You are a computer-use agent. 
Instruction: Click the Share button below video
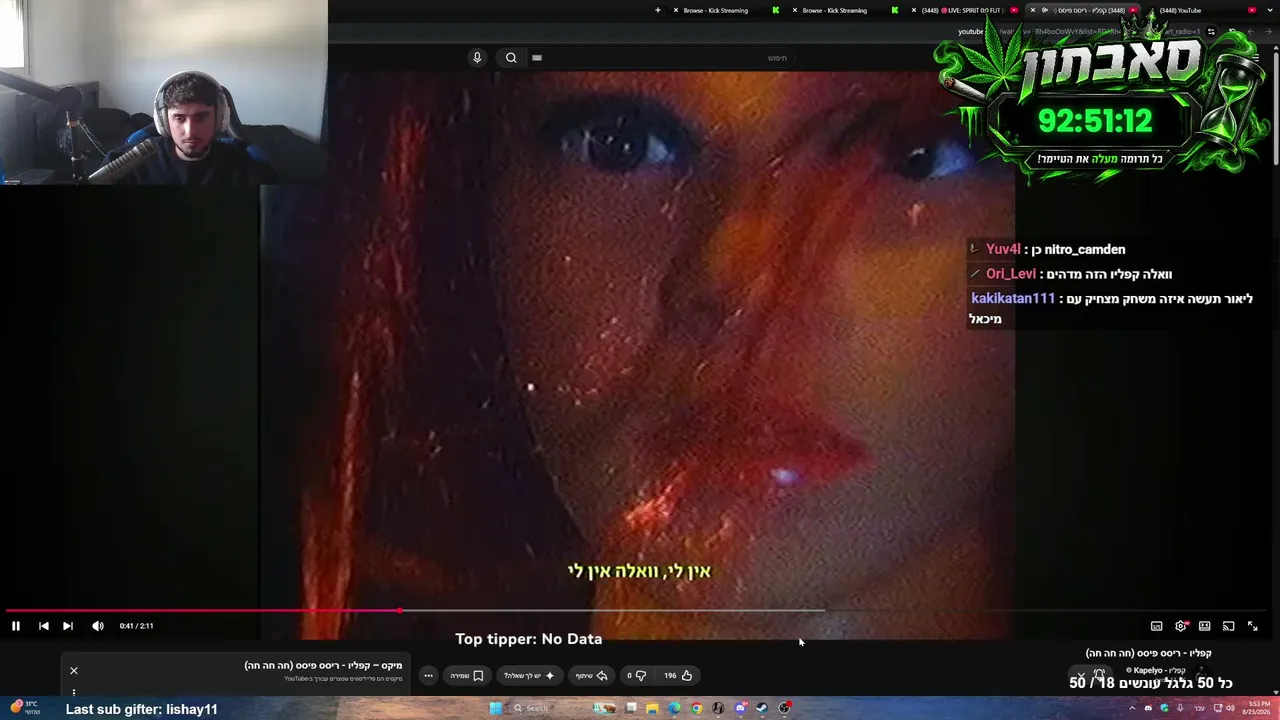tap(592, 676)
